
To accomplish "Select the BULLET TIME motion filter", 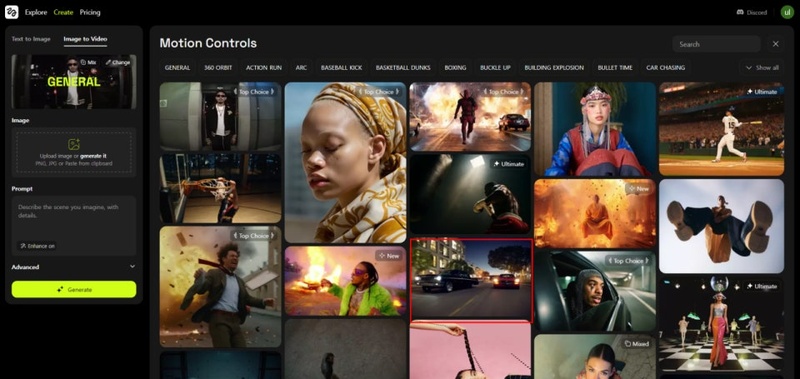I will pos(615,67).
